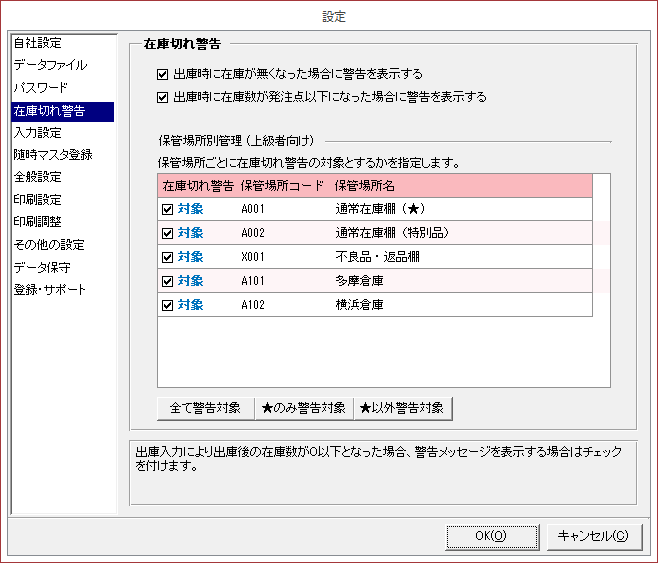
Task: Select the 通常在庫棚(★) name cell
Action: point(381,209)
